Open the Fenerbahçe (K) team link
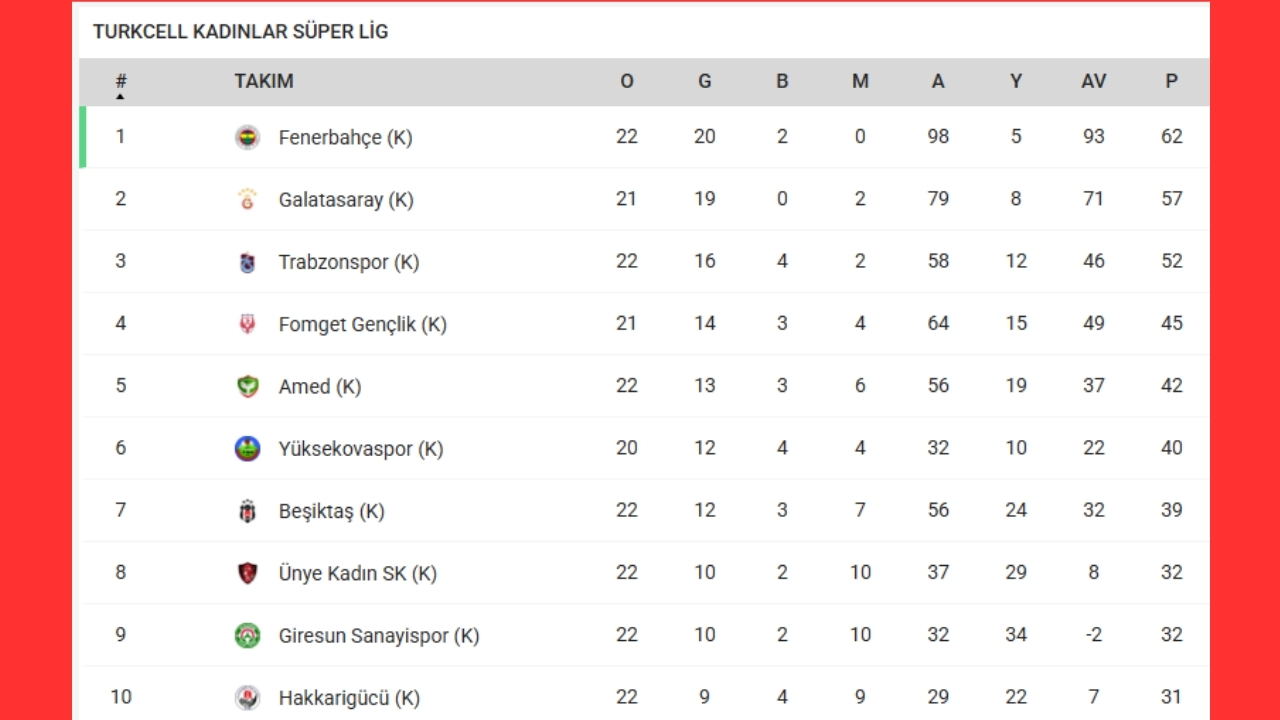1280x720 pixels. click(x=345, y=137)
